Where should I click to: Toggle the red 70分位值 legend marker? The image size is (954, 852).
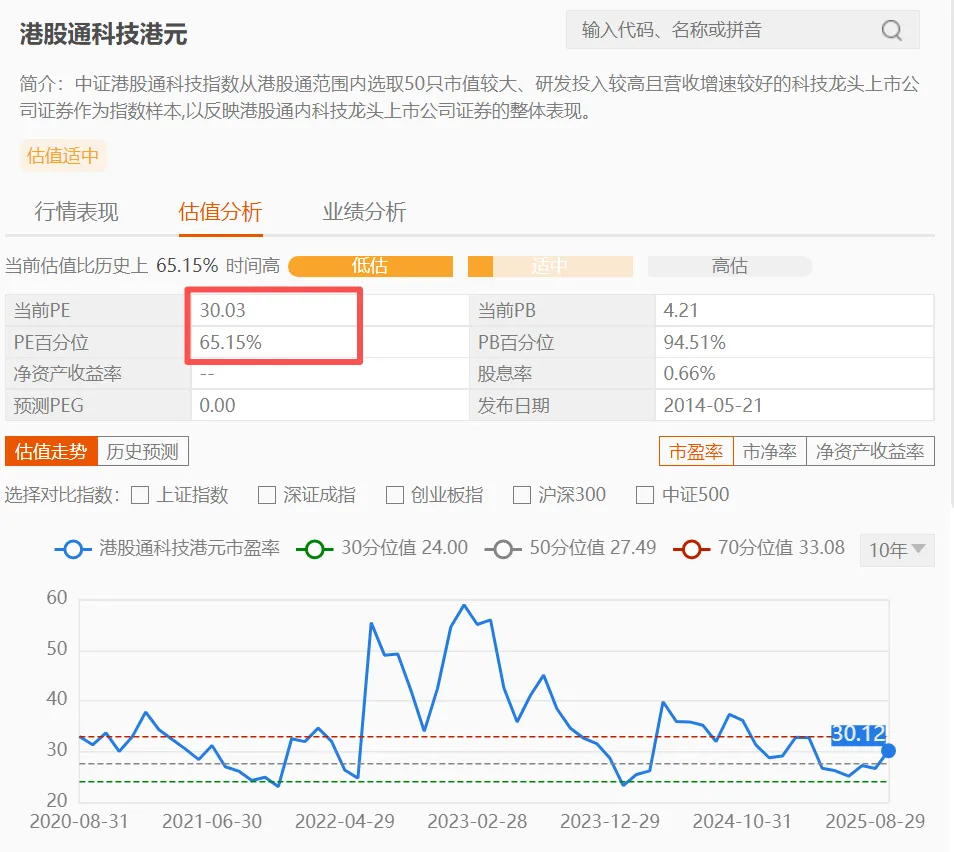(691, 549)
